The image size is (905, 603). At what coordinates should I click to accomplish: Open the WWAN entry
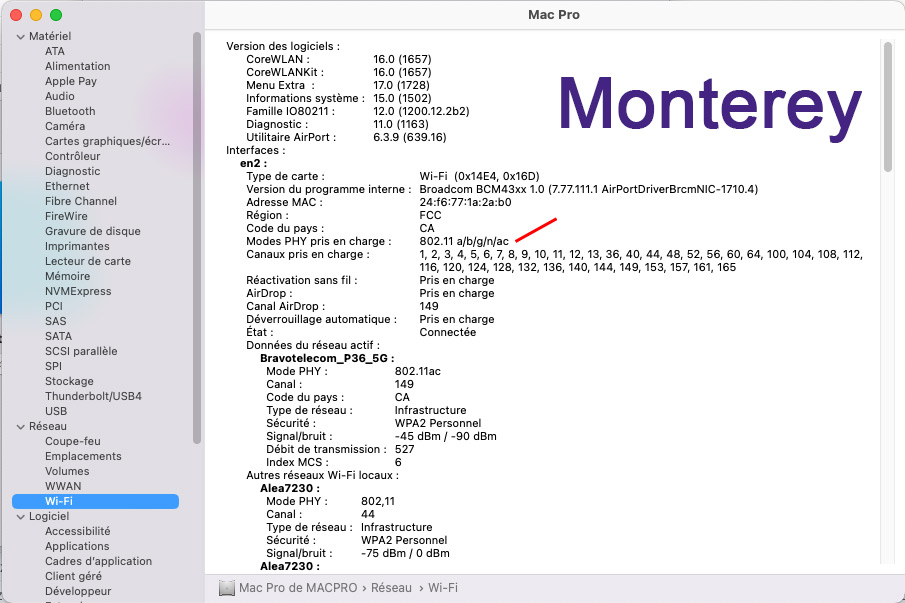[x=63, y=486]
